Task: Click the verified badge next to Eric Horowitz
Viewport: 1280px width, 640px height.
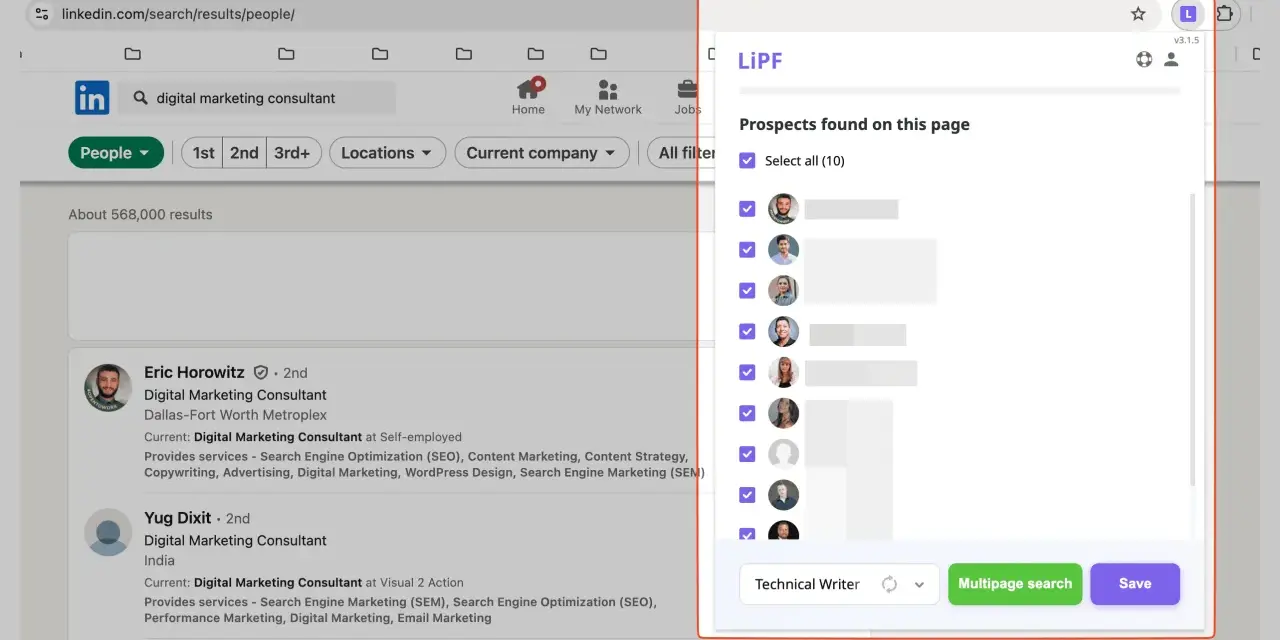Action: (261, 372)
